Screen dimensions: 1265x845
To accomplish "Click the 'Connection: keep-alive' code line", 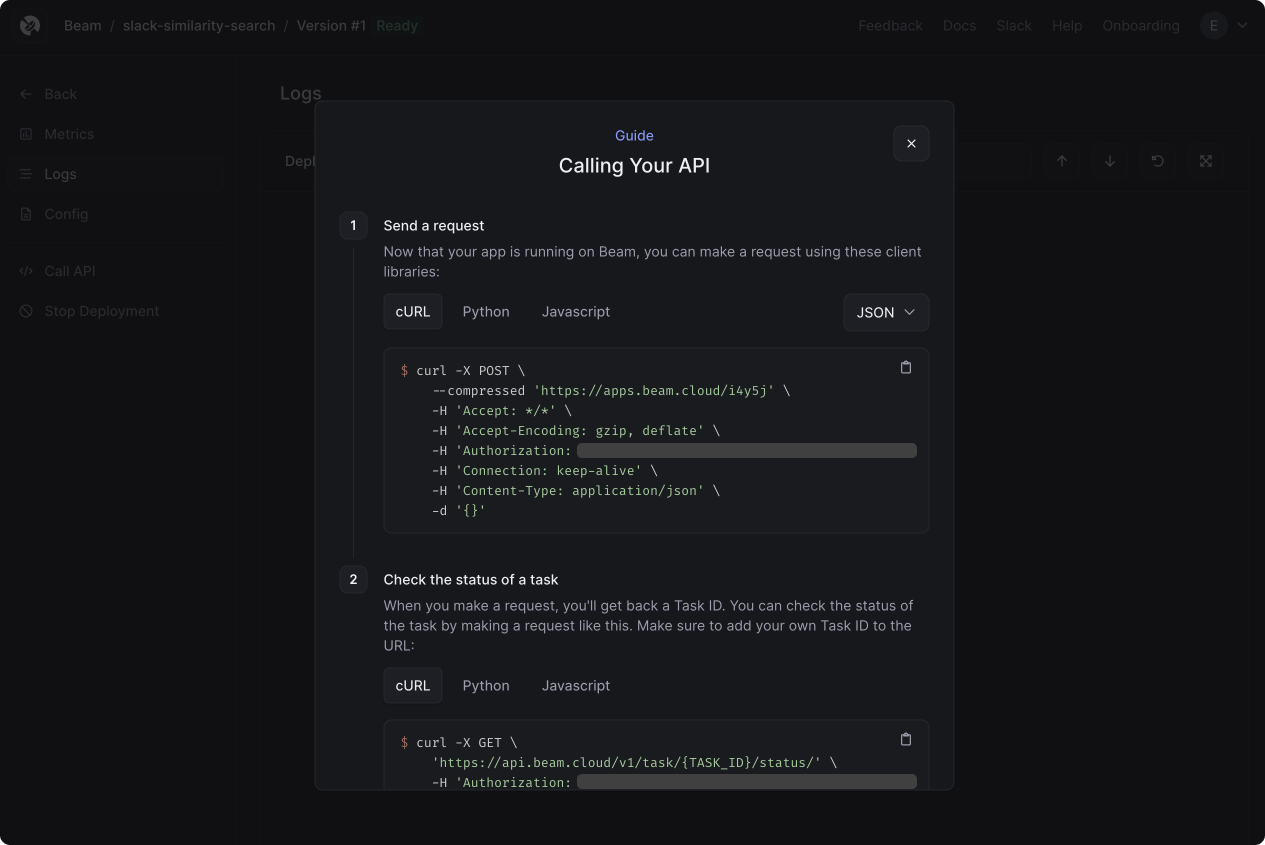I will pos(545,471).
